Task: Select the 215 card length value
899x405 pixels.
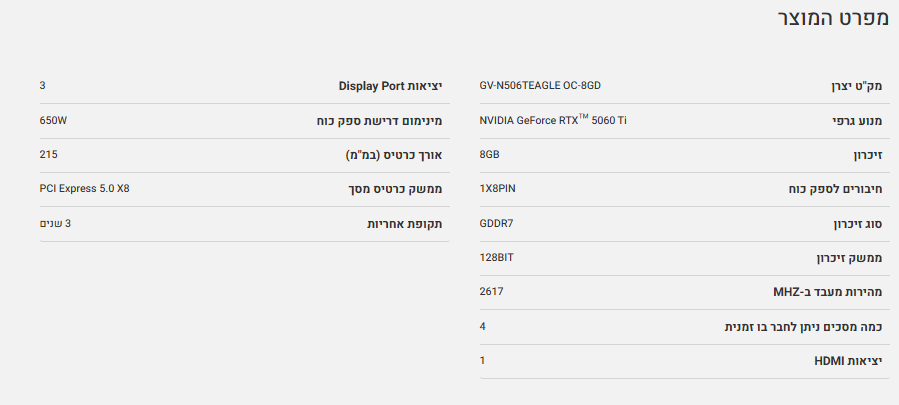Action: (x=48, y=154)
